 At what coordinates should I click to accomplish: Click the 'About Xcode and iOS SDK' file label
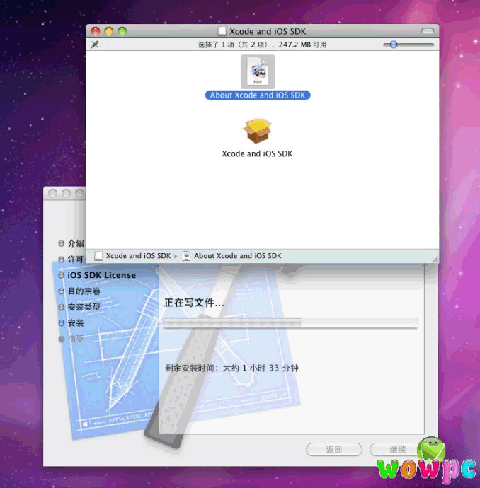click(x=258, y=95)
